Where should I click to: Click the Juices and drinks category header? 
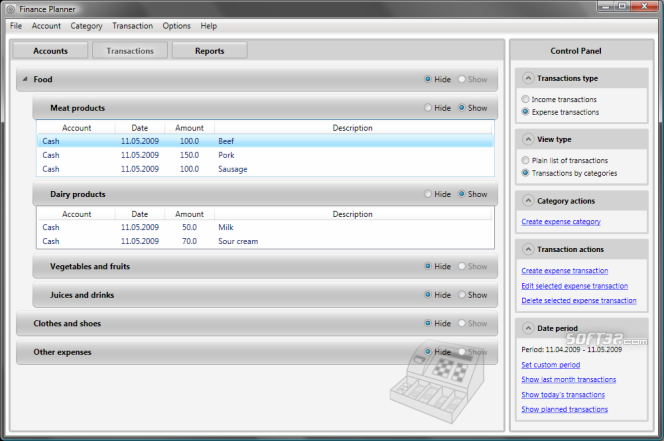pos(265,295)
